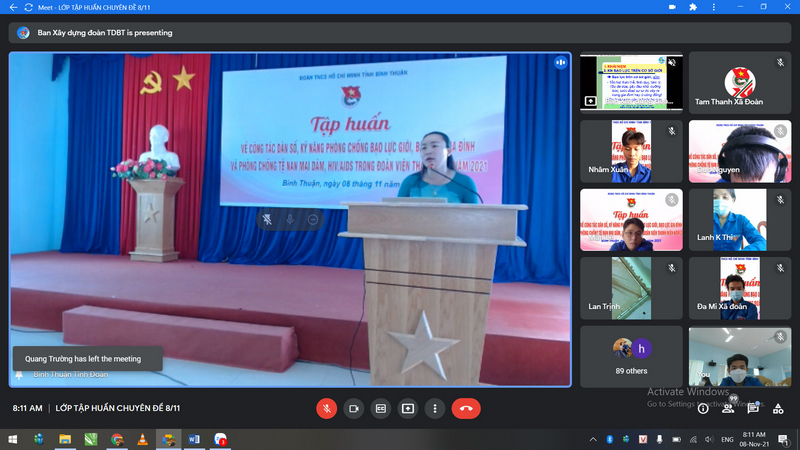Open Chrome app three-dot menu in title bar
This screenshot has width=800, height=450.
coord(714,8)
